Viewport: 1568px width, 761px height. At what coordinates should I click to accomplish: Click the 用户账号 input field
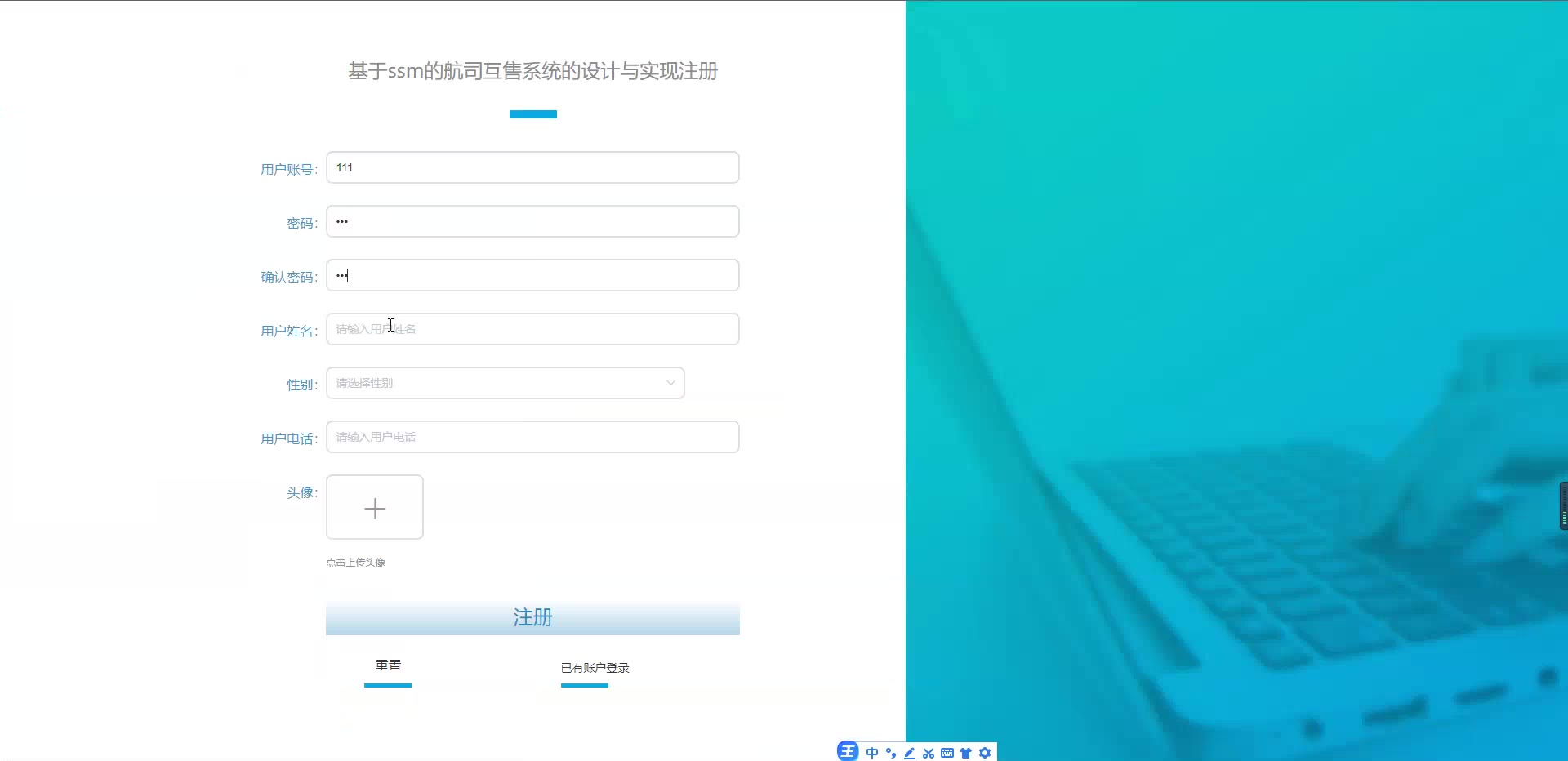532,167
